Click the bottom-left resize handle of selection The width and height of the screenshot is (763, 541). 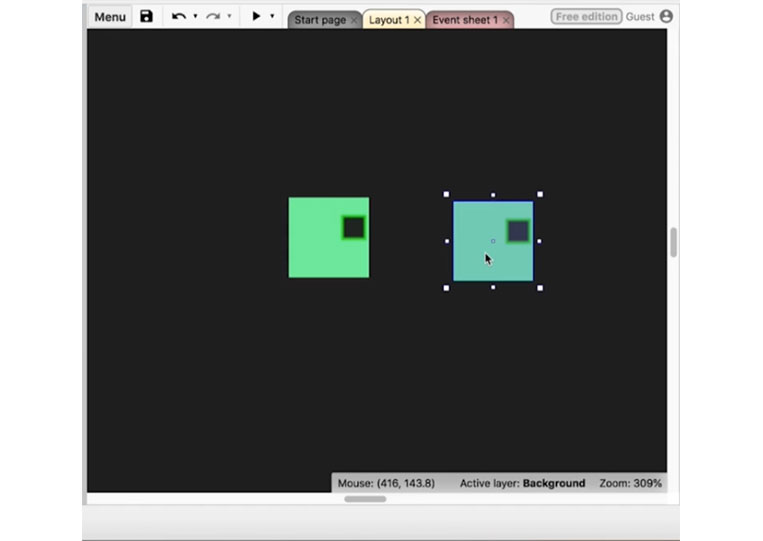446,288
